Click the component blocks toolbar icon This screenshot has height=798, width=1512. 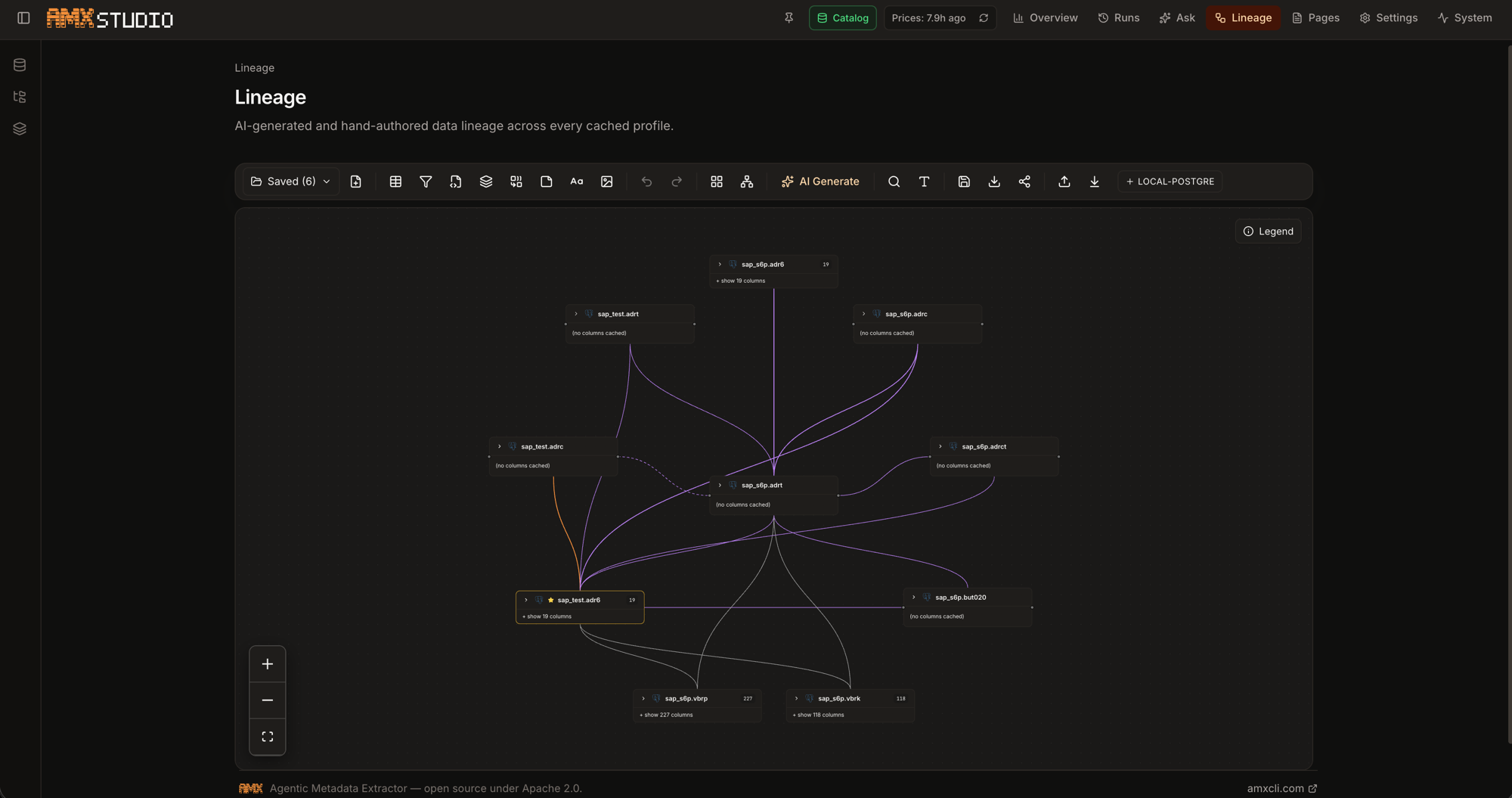point(516,182)
